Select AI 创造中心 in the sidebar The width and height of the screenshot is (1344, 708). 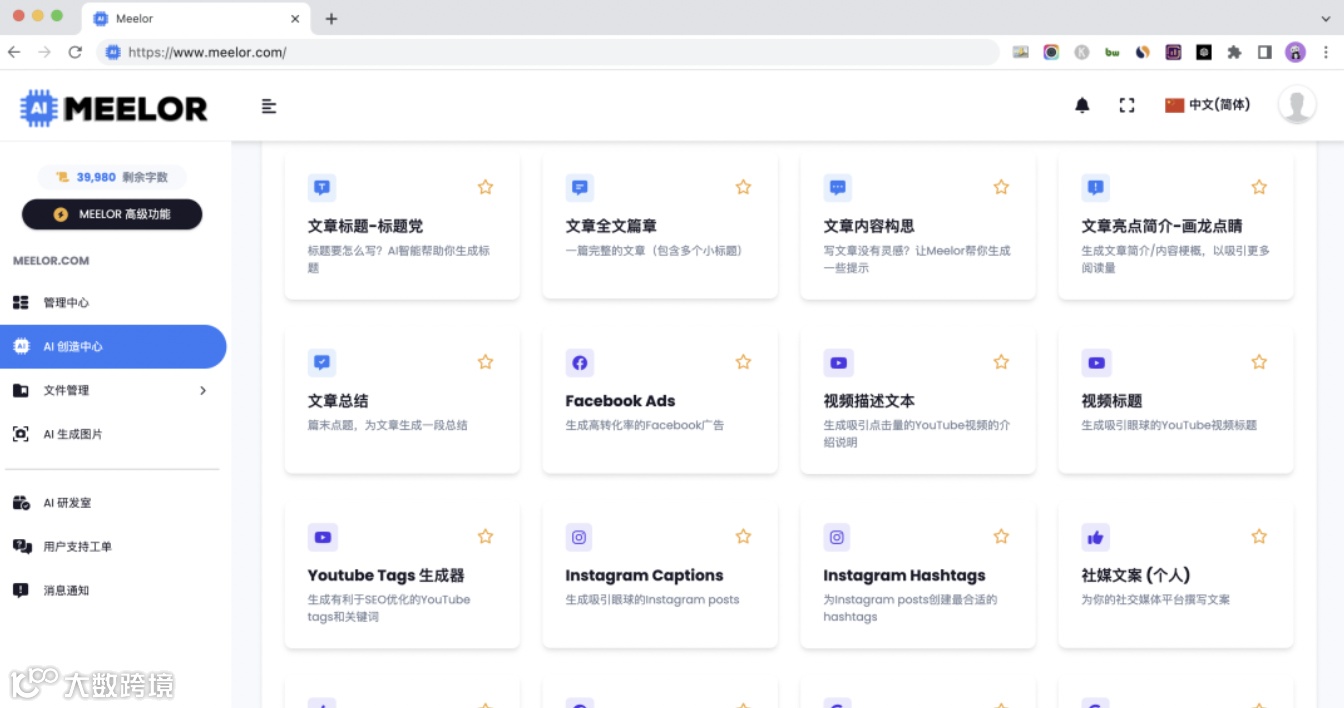[x=113, y=347]
